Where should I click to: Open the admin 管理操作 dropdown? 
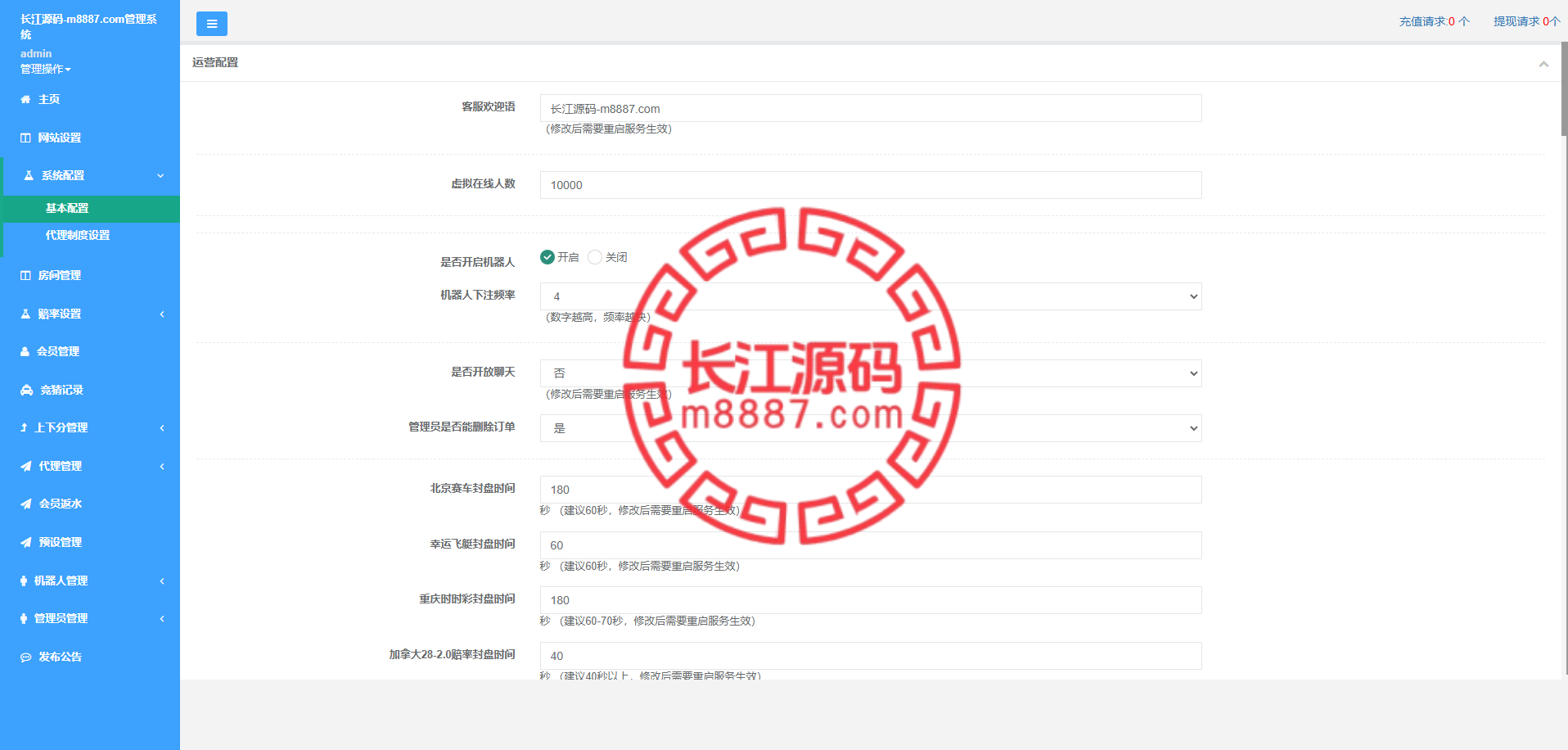46,69
